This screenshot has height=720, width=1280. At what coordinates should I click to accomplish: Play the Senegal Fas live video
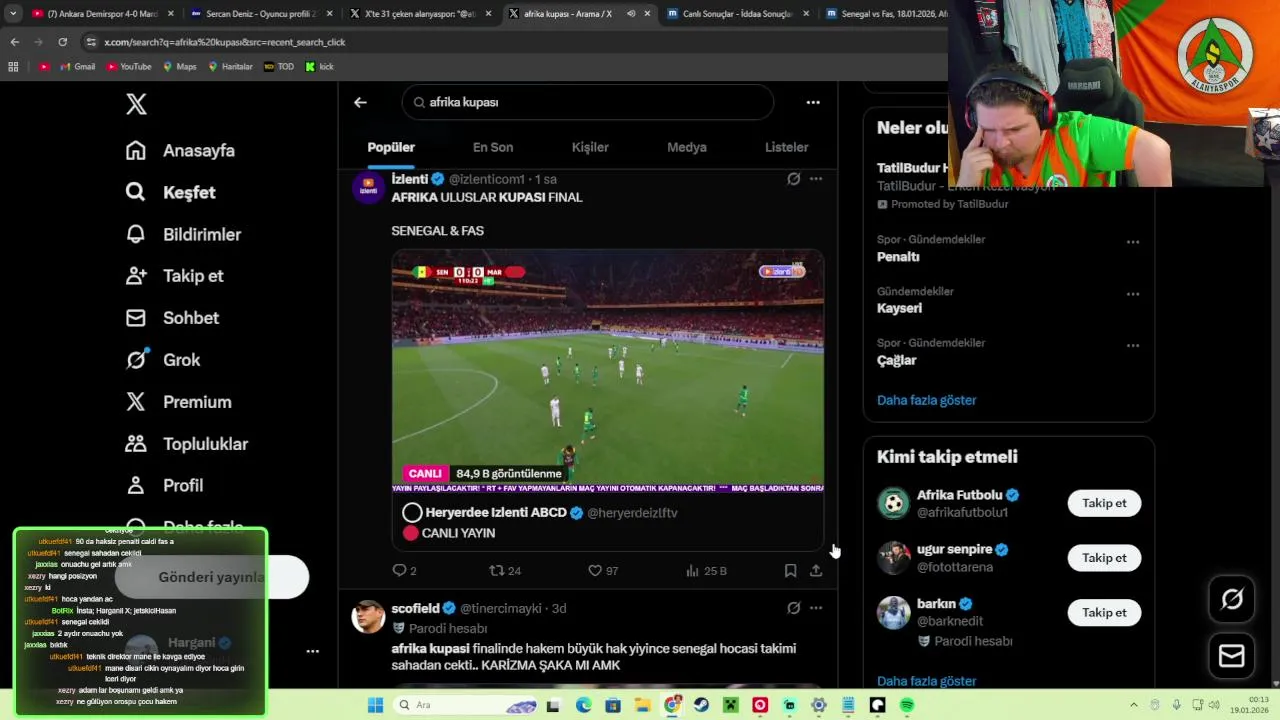[608, 371]
